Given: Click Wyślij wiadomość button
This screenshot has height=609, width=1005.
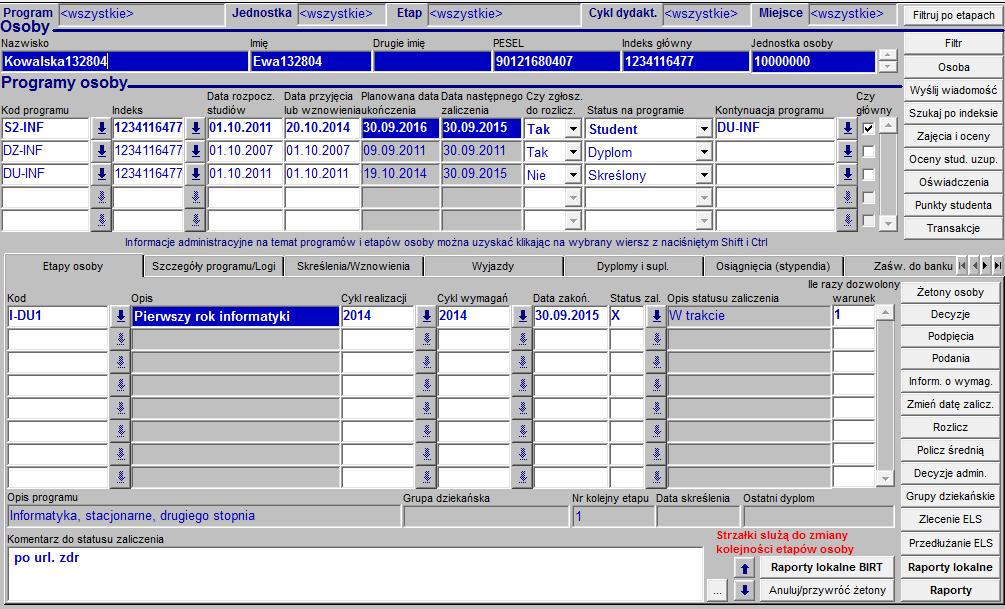Looking at the screenshot, I should pyautogui.click(x=953, y=90).
